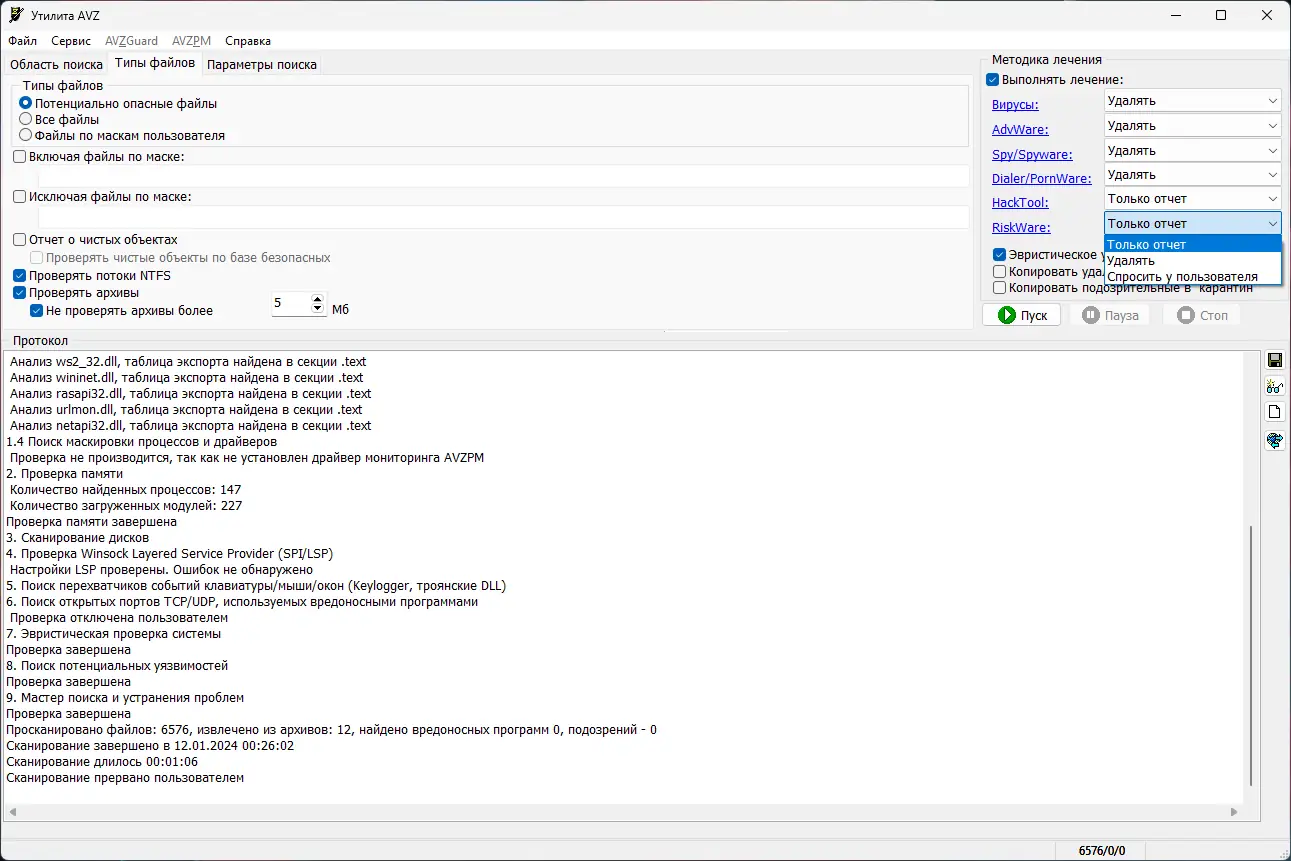Toggle the Эвристическое checkbox

point(999,255)
